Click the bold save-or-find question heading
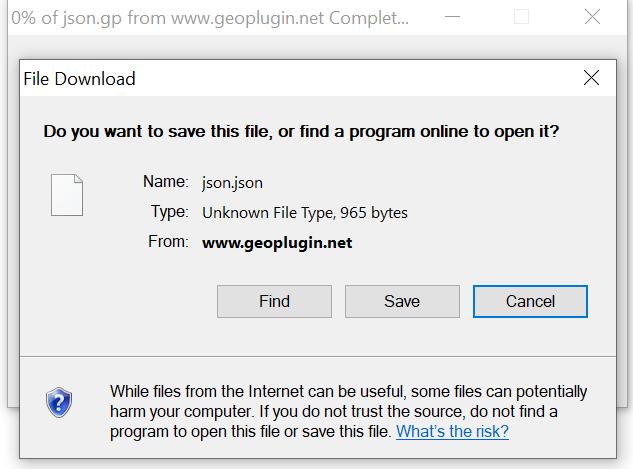The image size is (633, 469). point(301,131)
